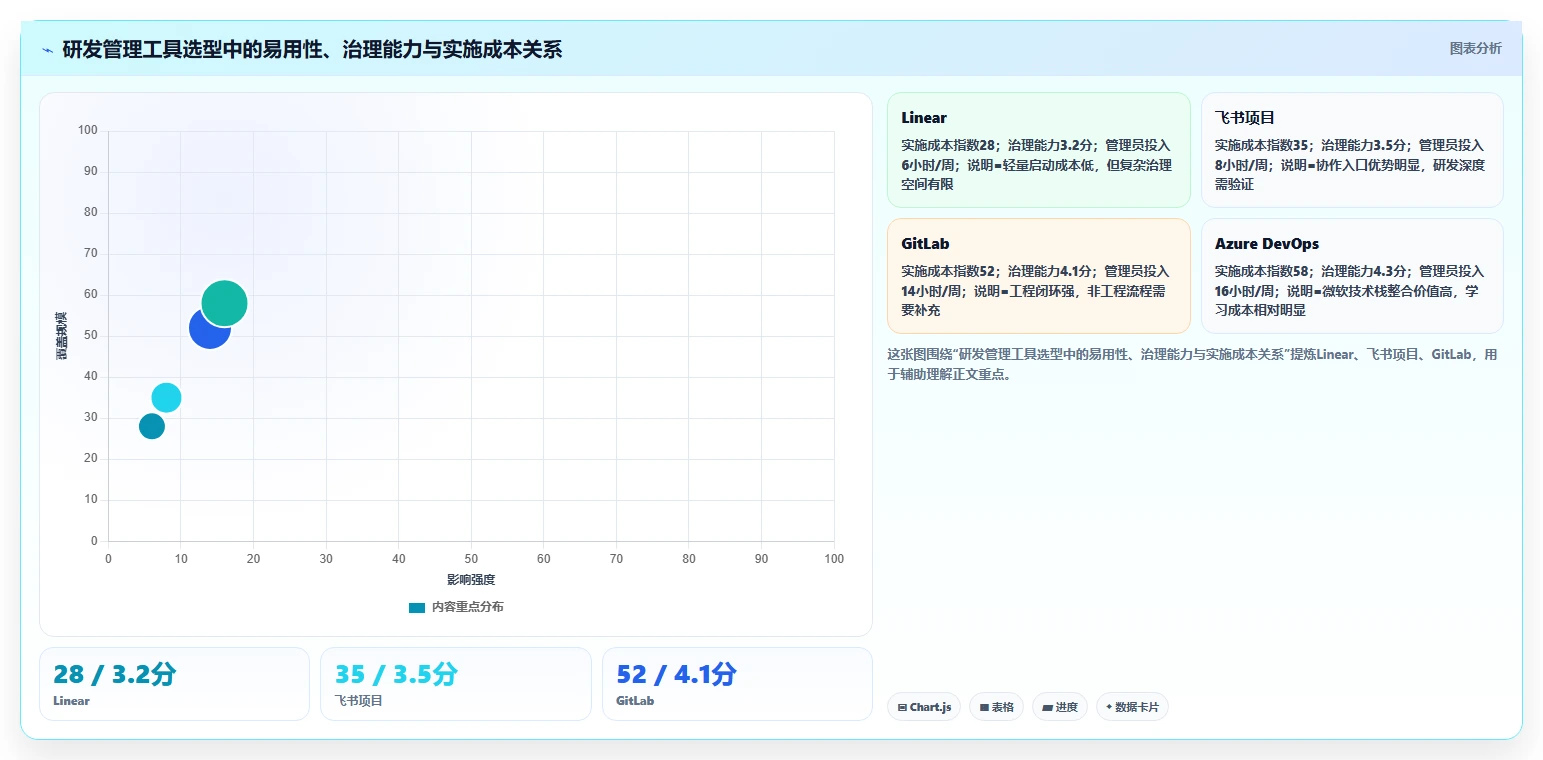Open the Linear info card
This screenshot has height=760, width=1543.
1039,150
